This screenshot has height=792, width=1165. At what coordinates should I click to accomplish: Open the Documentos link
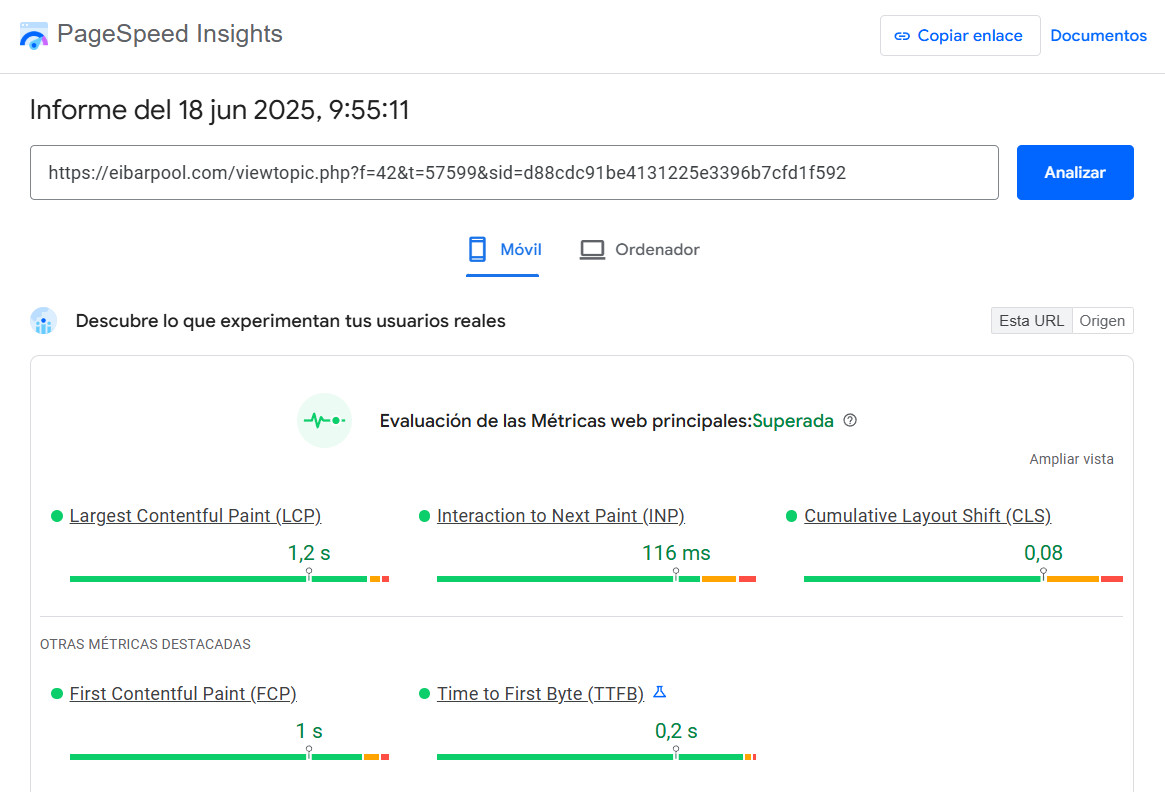coord(1098,36)
